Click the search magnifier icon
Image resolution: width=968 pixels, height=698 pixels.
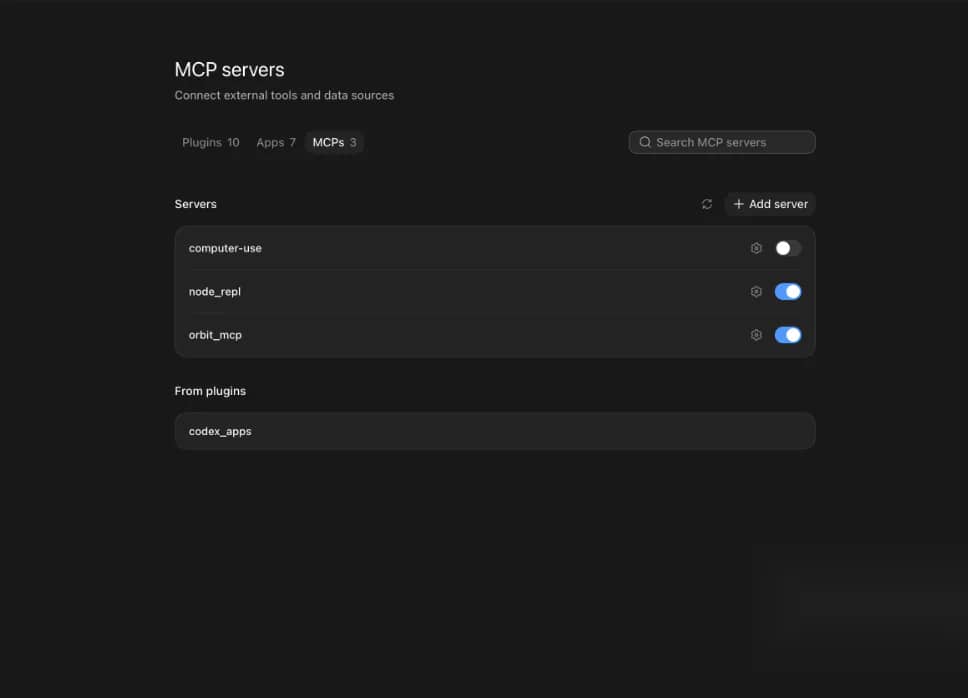(645, 143)
